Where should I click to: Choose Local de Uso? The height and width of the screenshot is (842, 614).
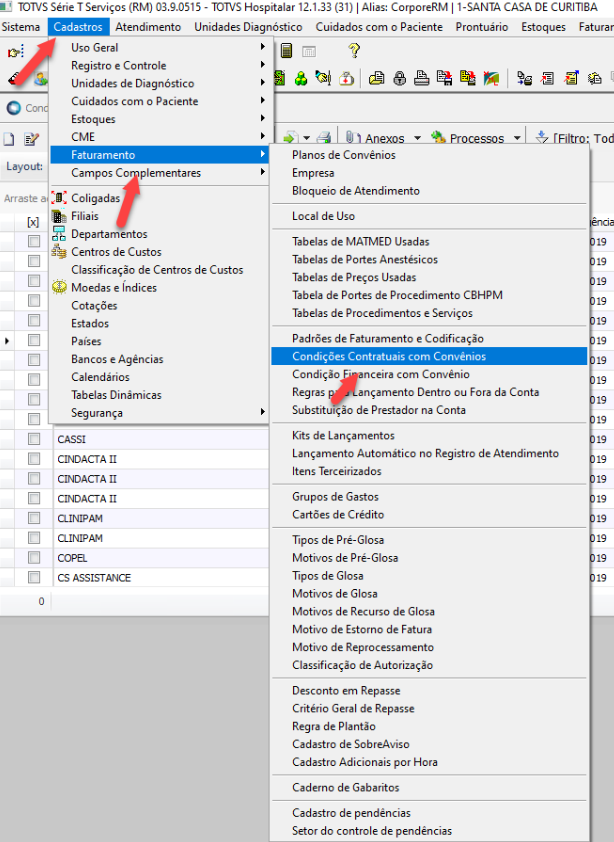coord(429,216)
